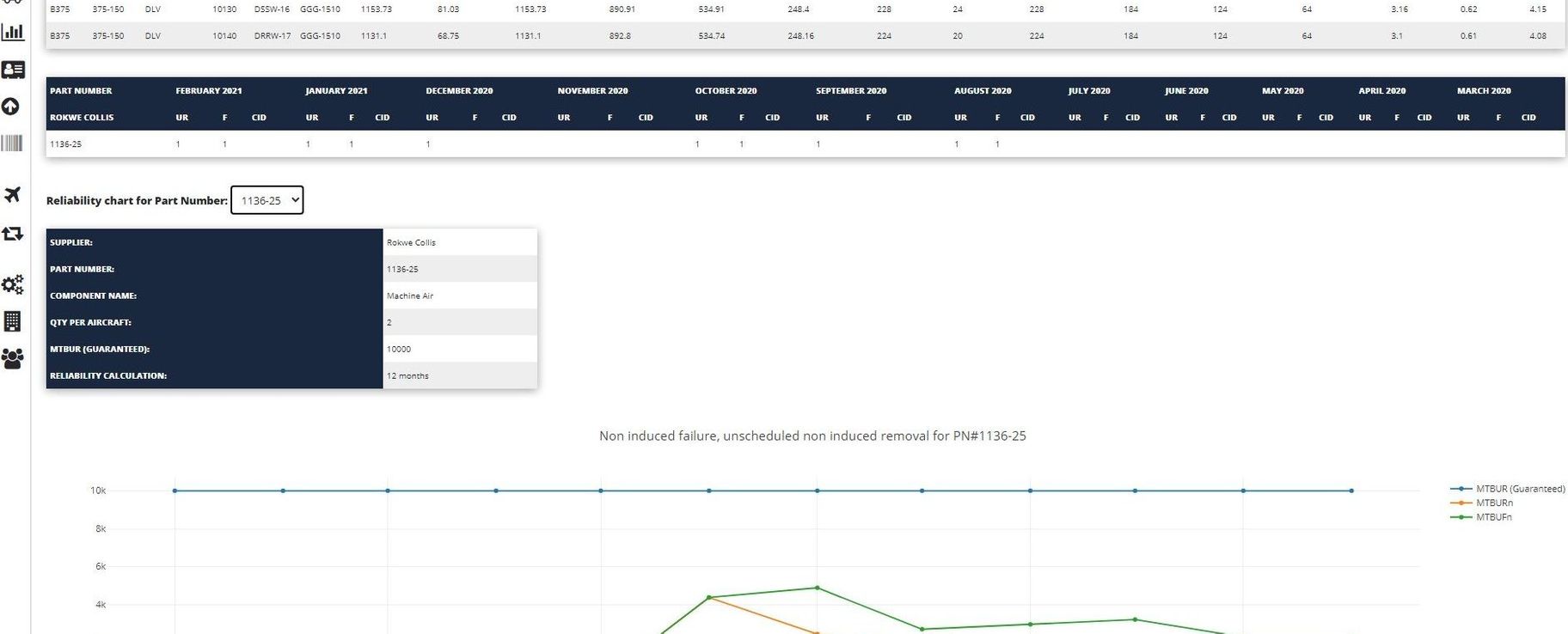Click the DSSW-16 cell in top table
The height and width of the screenshot is (634, 1568).
point(272,9)
